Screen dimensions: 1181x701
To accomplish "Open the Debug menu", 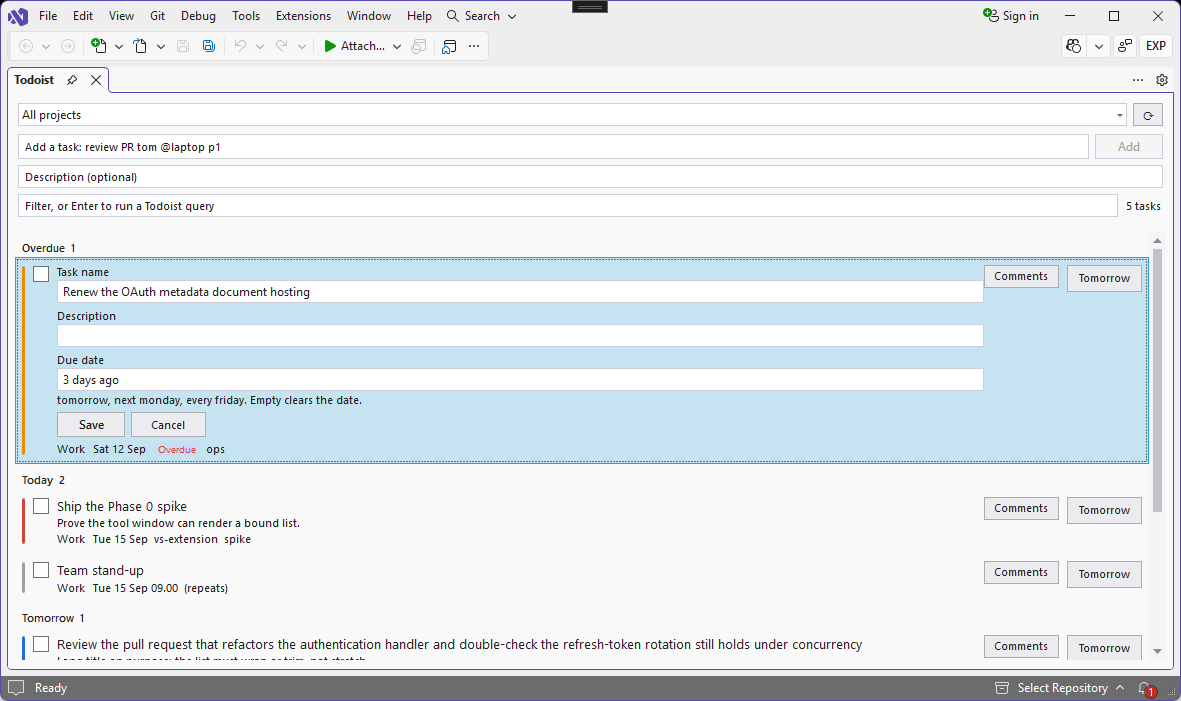I will pos(198,16).
